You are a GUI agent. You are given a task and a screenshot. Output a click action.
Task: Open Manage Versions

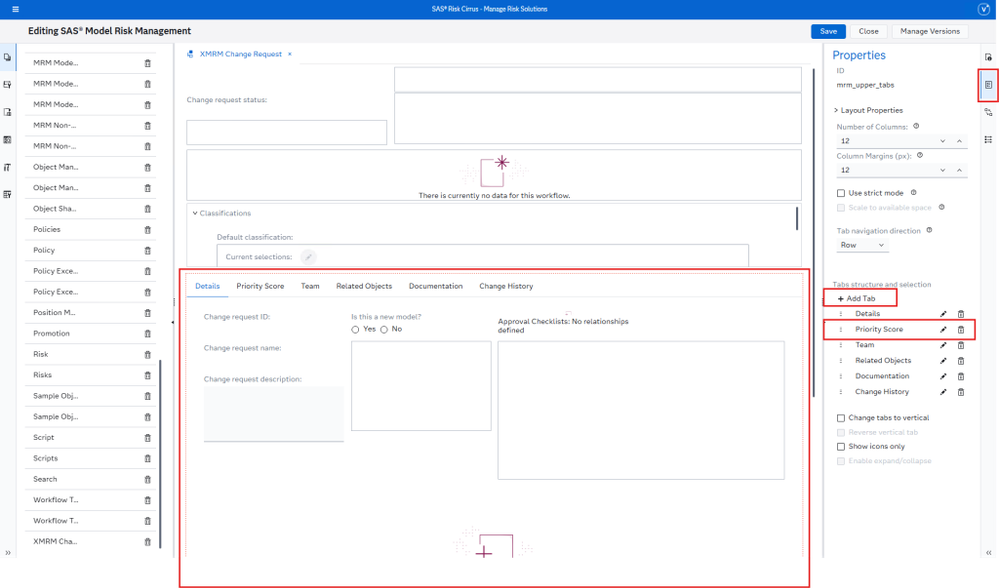tap(930, 31)
